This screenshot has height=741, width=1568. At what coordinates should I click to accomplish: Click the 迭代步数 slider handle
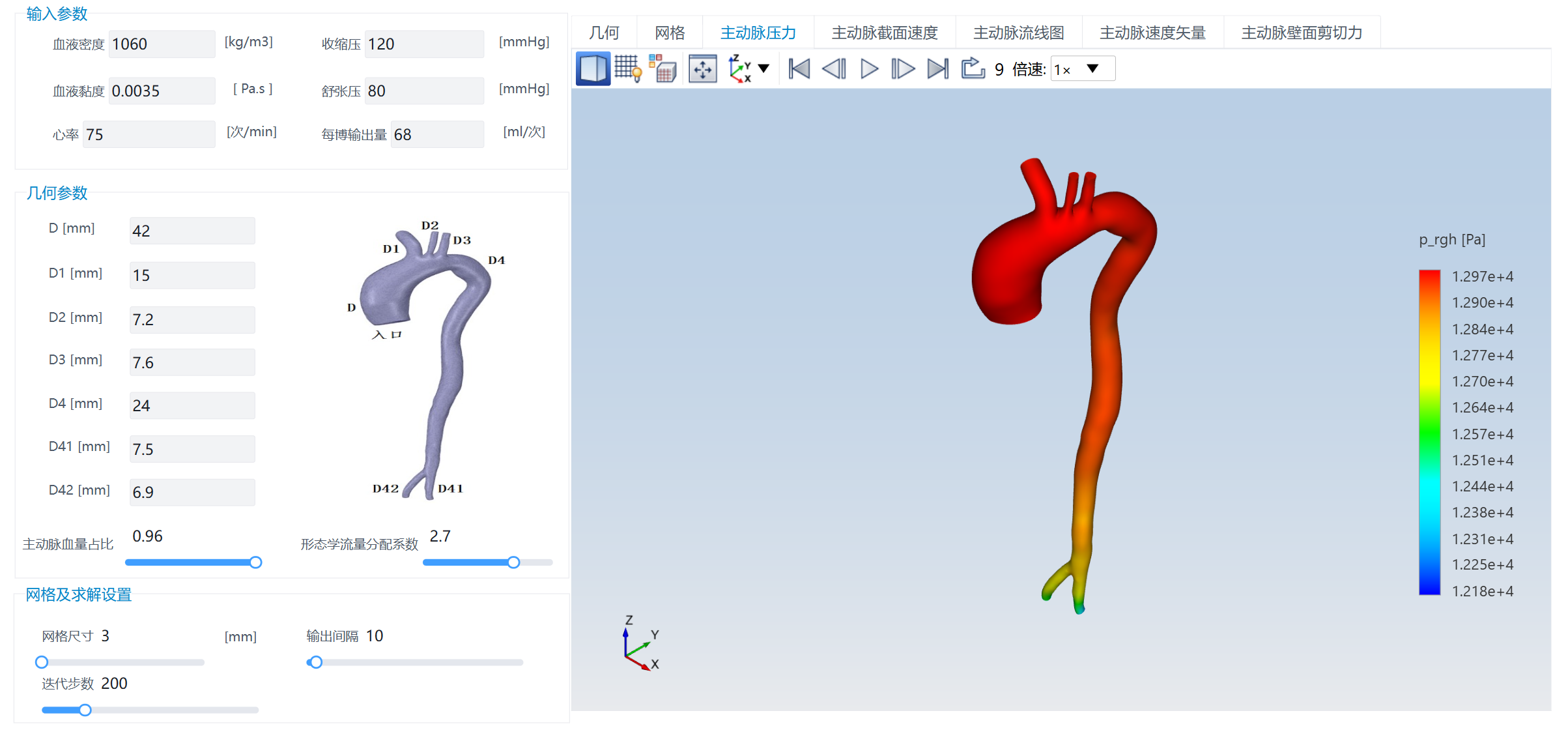[x=85, y=710]
